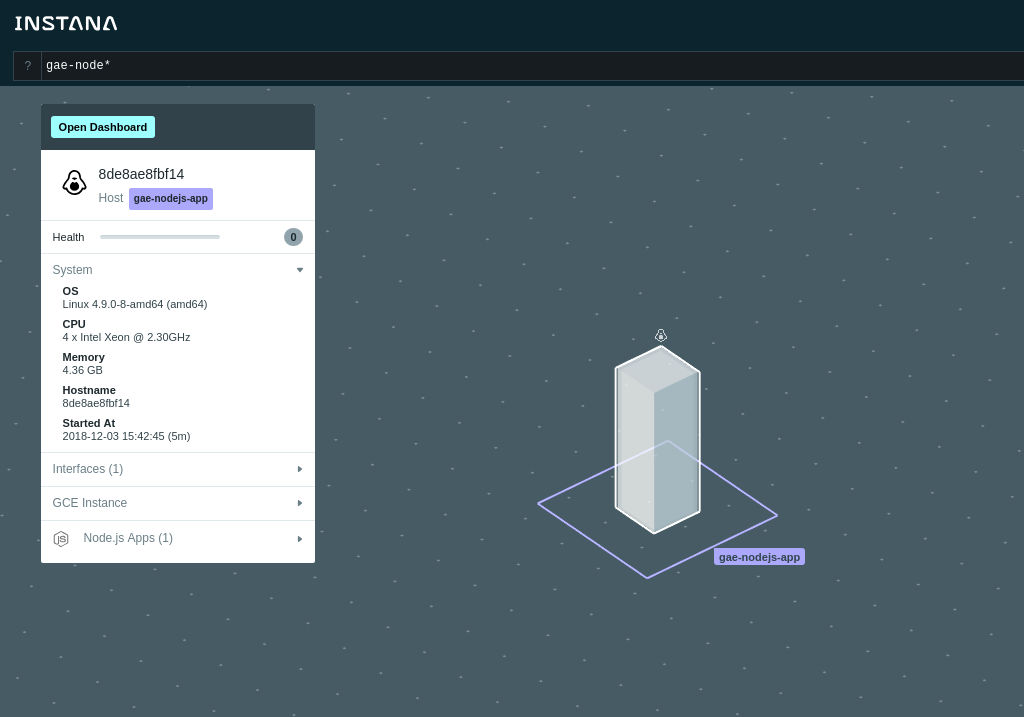Screen dimensions: 1024x717
Task: Select the host tower in the map
Action: [x=657, y=439]
